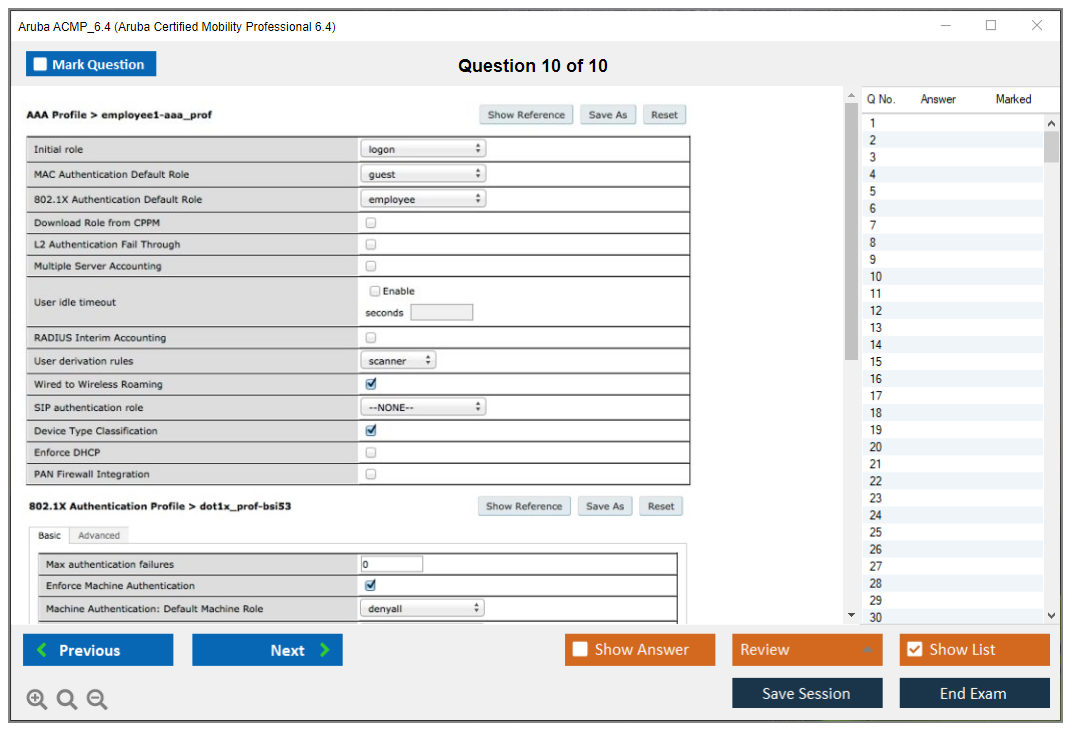Expand the MAC Authentication Default Role dropdown
Image resolution: width=1075 pixels, height=735 pixels.
click(x=422, y=174)
